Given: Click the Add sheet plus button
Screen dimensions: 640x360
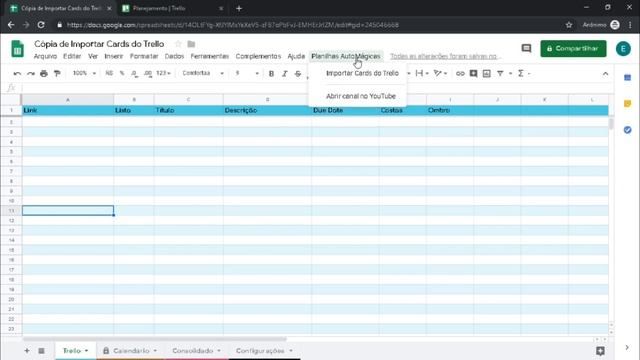Looking at the screenshot, I should 27,351.
